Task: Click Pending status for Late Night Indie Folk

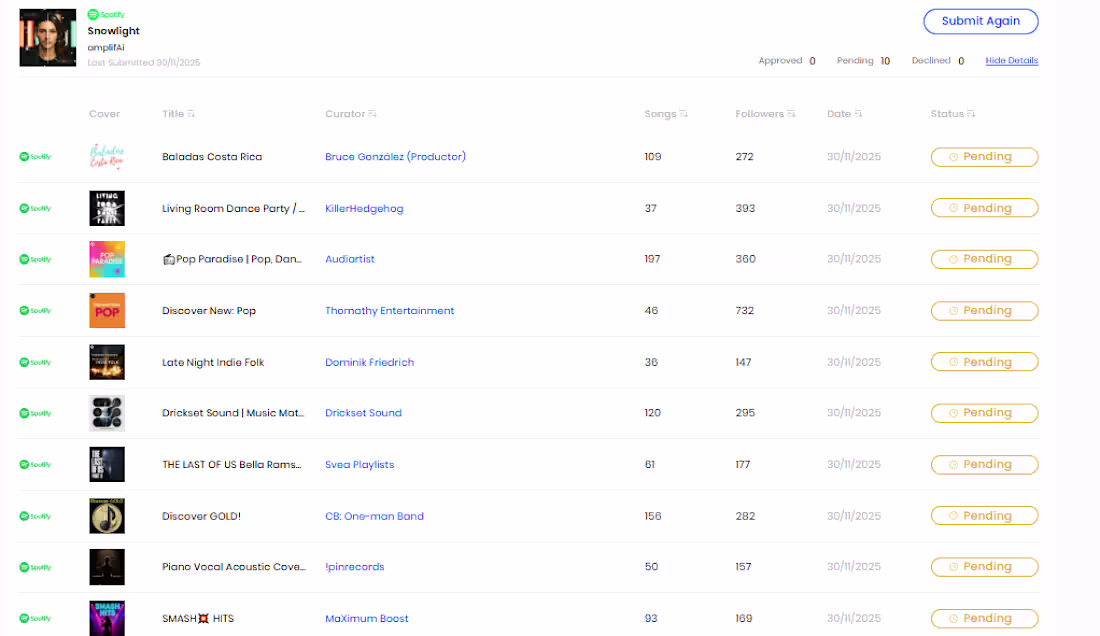Action: coord(984,362)
